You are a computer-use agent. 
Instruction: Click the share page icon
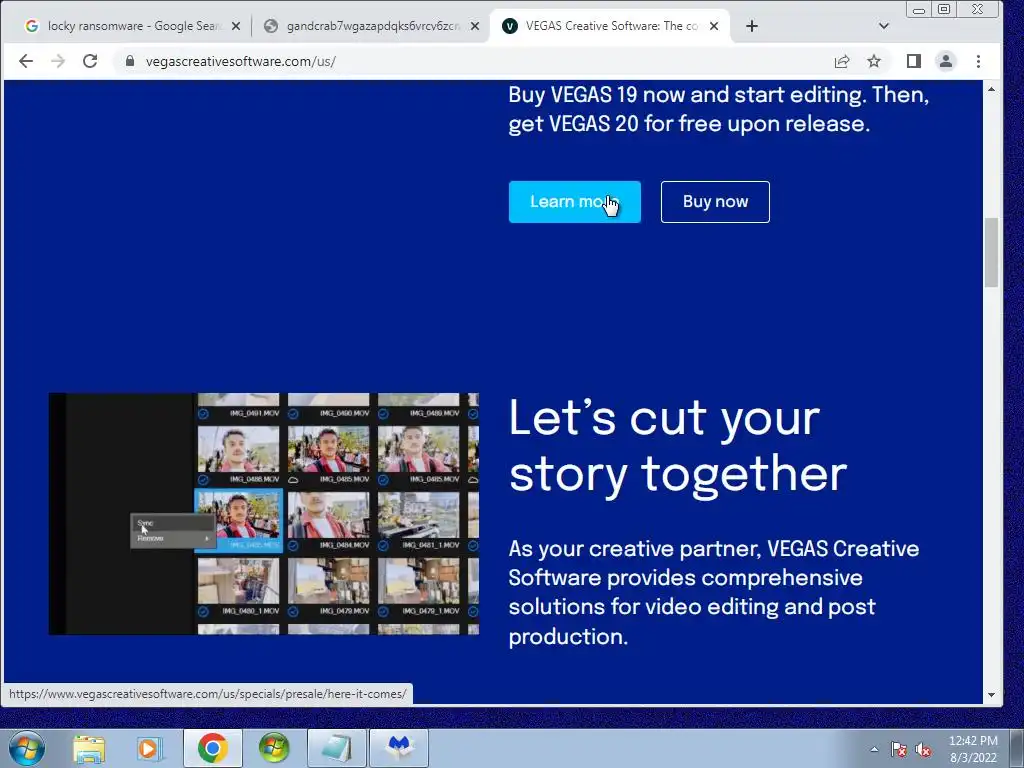pos(842,61)
